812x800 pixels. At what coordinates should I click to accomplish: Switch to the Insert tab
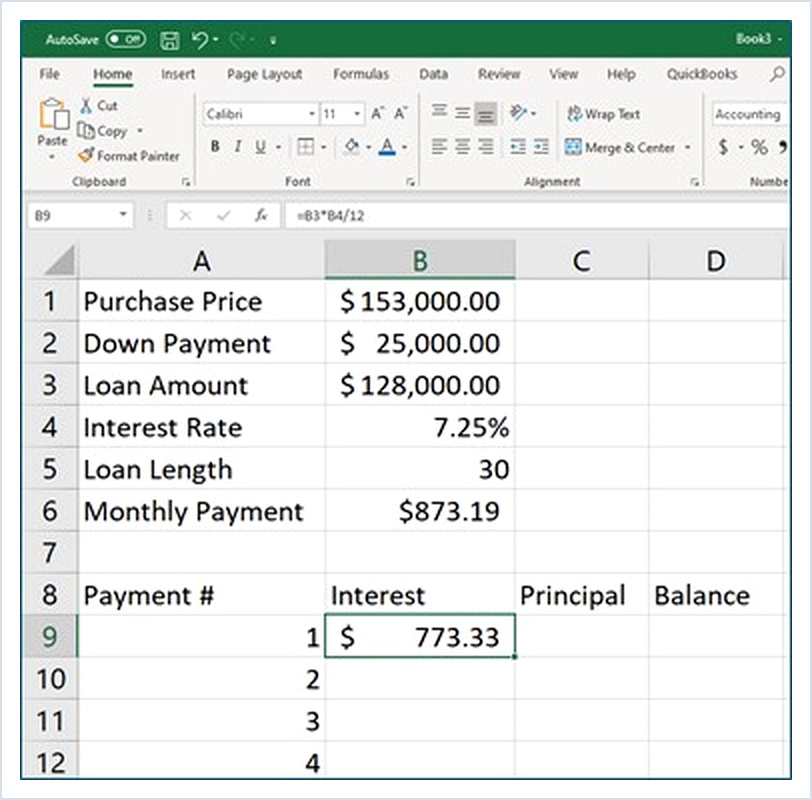[178, 74]
